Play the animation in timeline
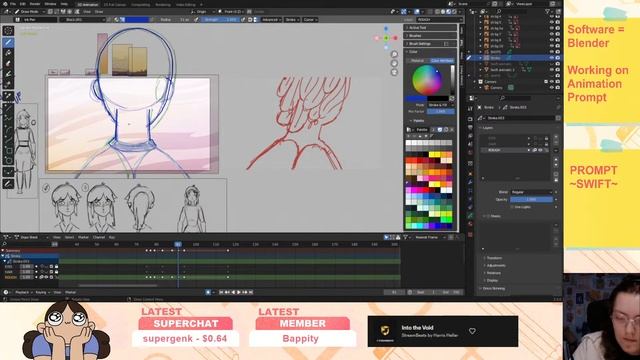The image size is (640, 360). (239, 292)
